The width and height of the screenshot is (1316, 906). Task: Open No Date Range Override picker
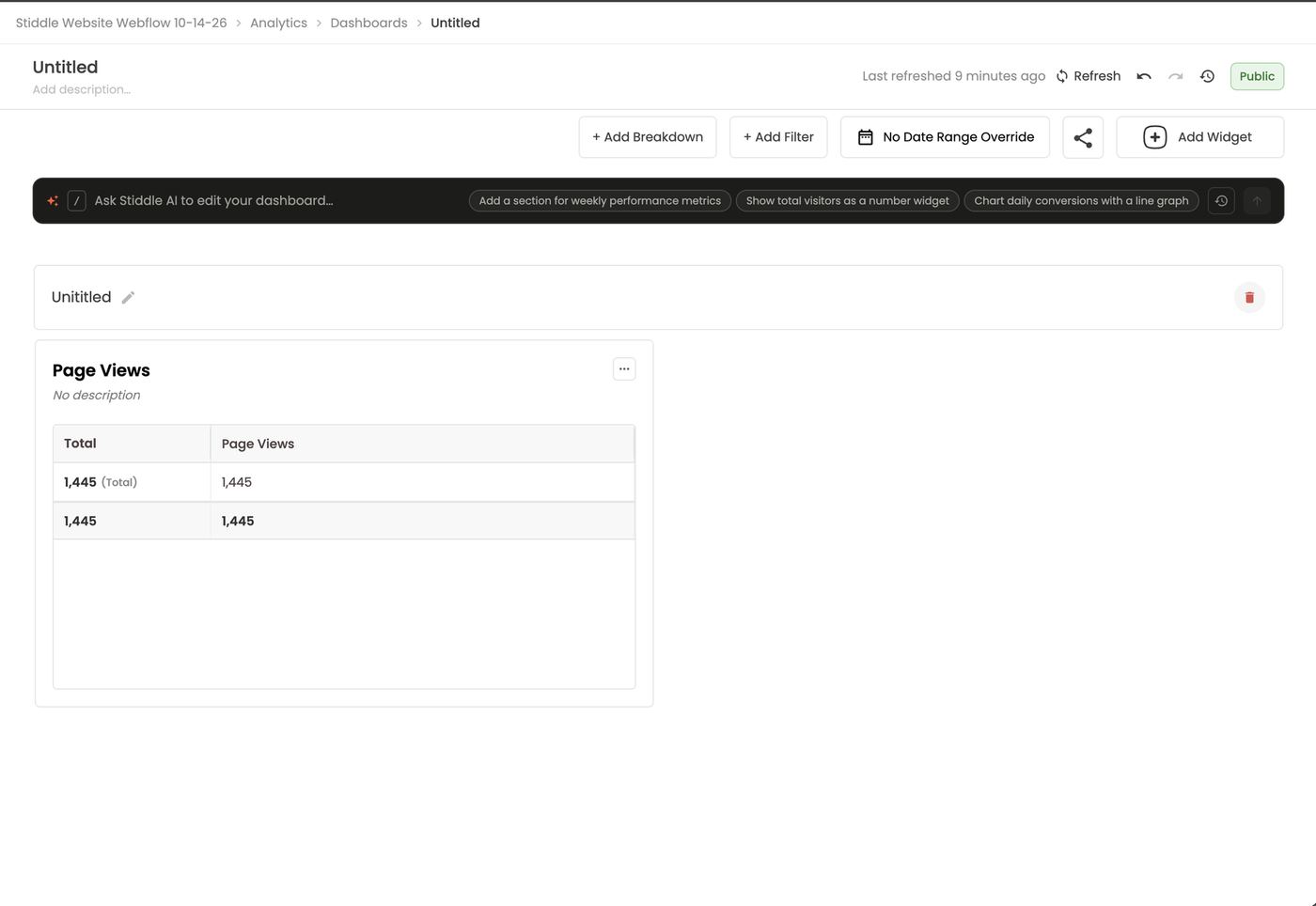[945, 137]
